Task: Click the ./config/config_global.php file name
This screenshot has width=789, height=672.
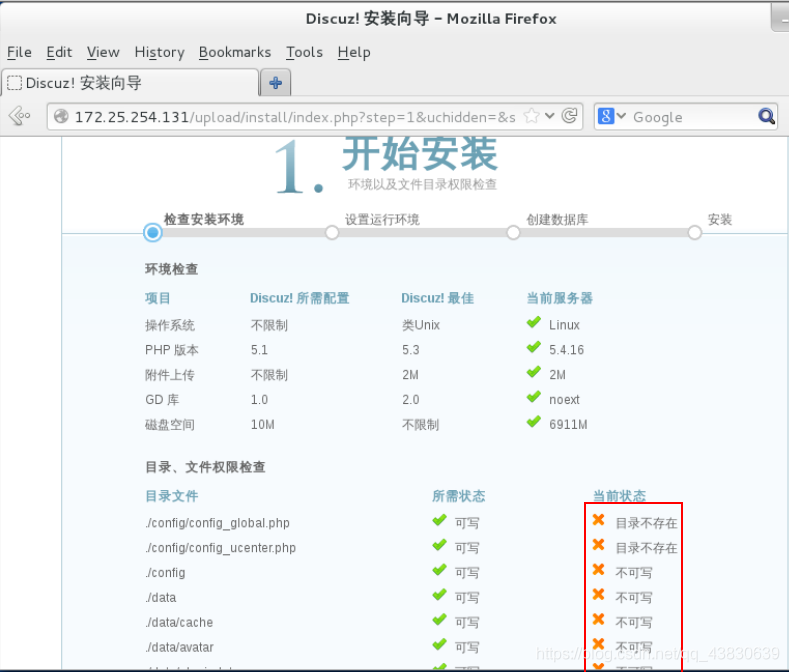Action: 217,523
